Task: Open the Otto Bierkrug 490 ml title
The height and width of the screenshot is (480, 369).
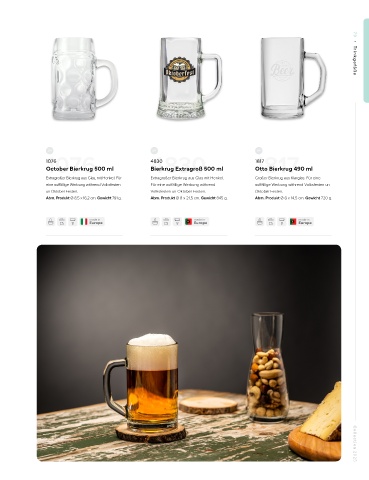Action: (284, 169)
